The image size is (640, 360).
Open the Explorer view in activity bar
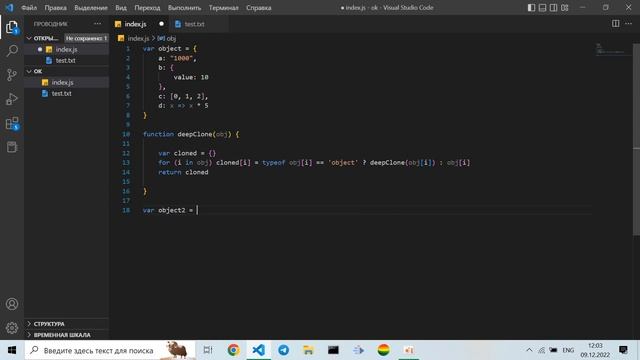tap(12, 27)
